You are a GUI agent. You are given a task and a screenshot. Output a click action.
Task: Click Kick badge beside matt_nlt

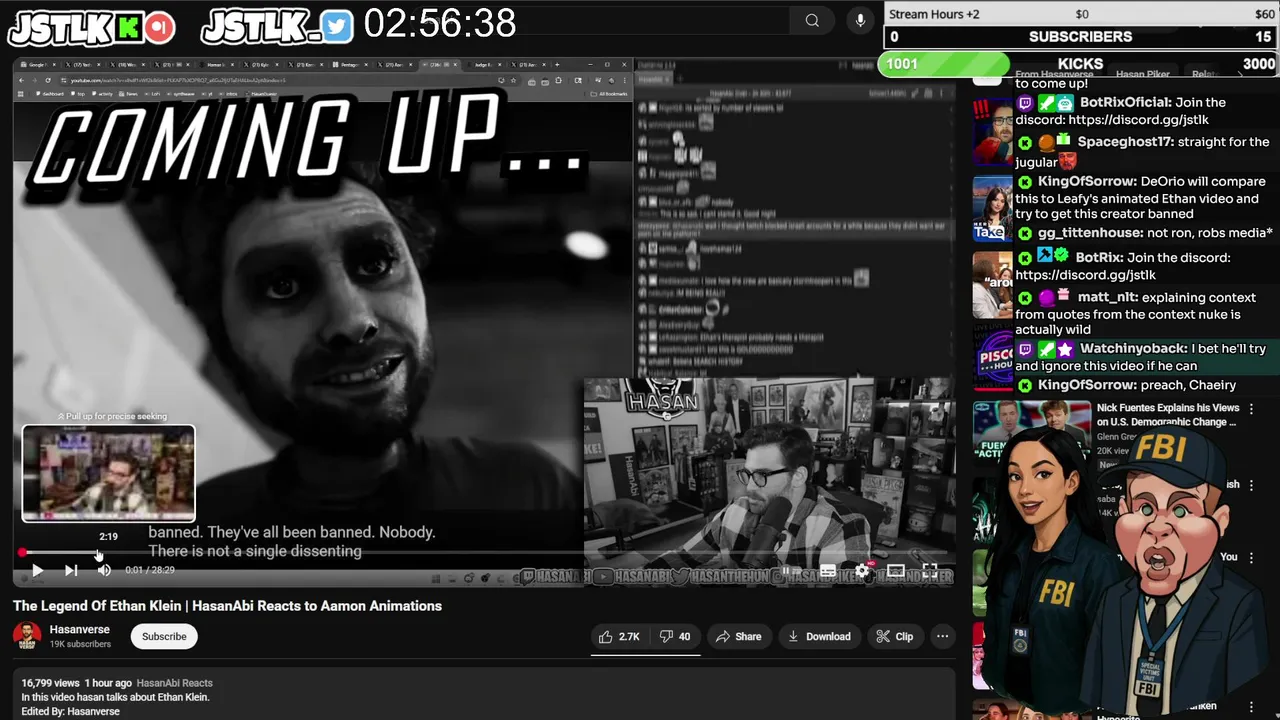pos(1025,298)
